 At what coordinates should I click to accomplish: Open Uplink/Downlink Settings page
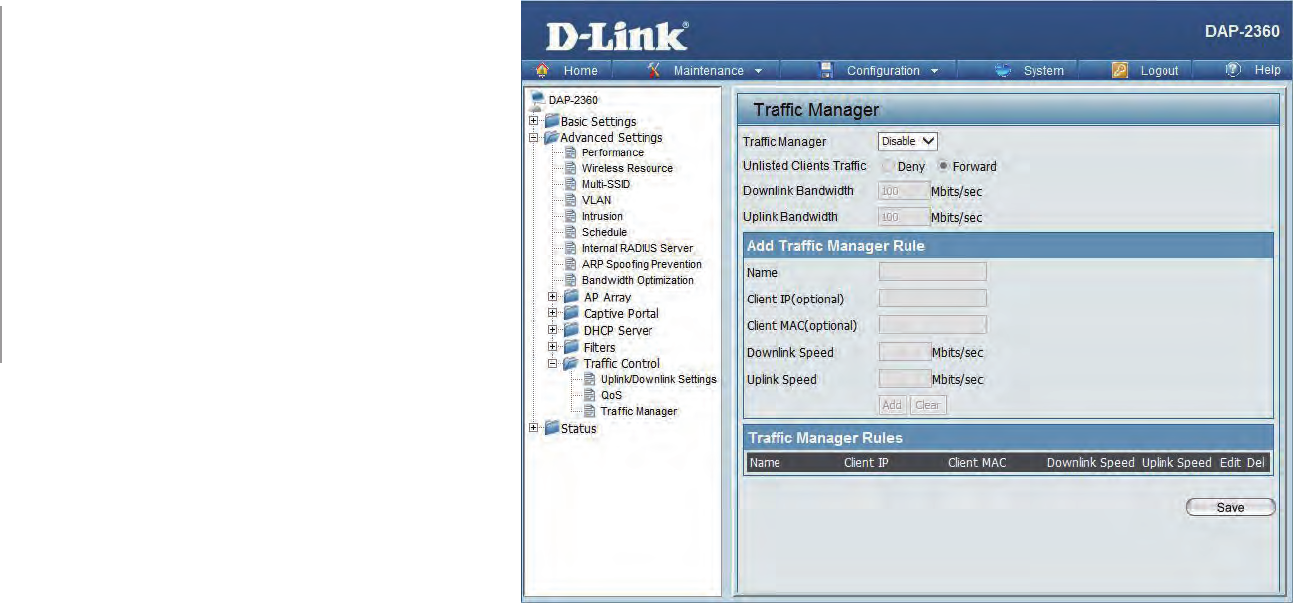coord(658,379)
